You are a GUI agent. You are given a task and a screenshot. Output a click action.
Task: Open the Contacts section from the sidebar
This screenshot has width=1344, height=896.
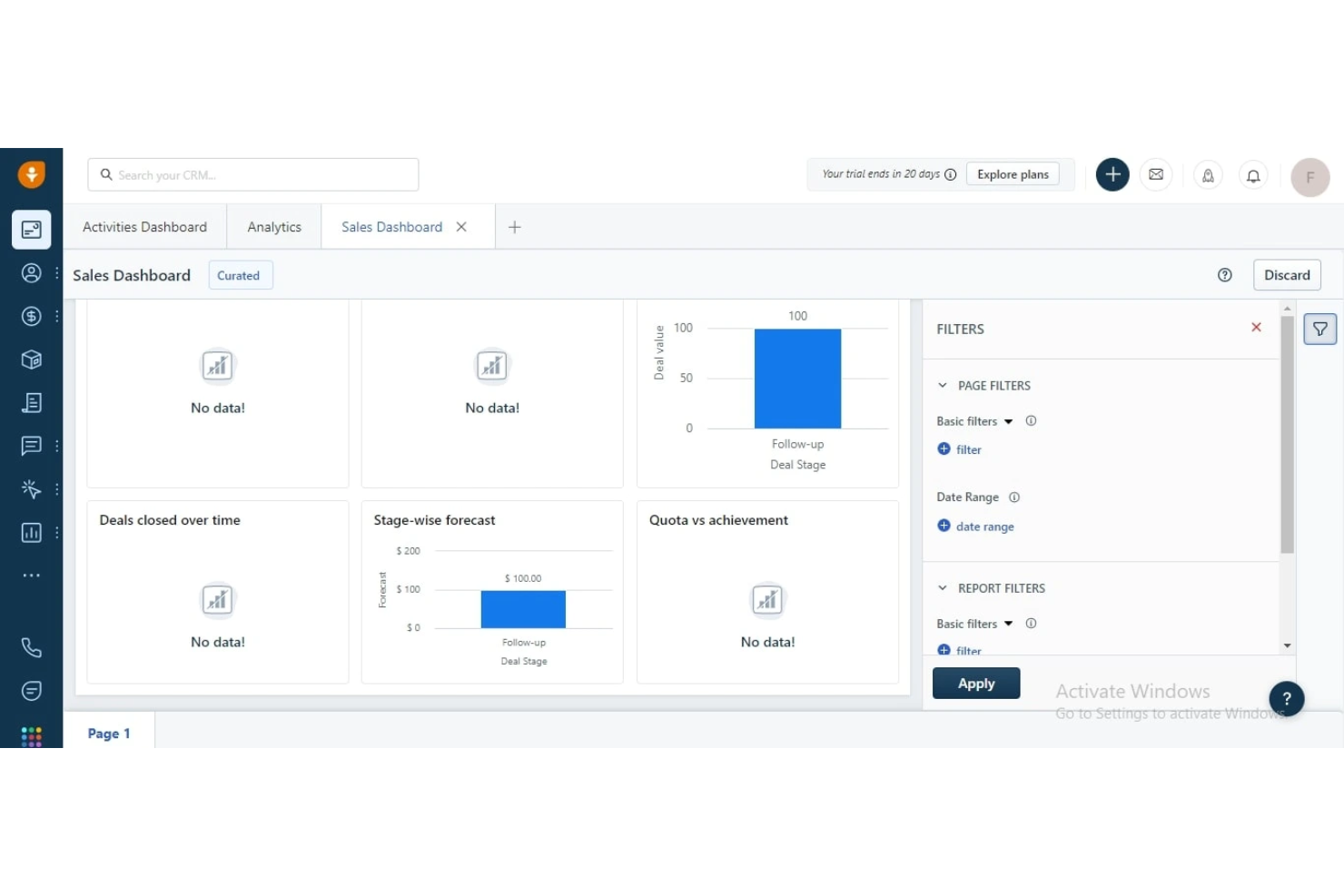click(x=32, y=272)
